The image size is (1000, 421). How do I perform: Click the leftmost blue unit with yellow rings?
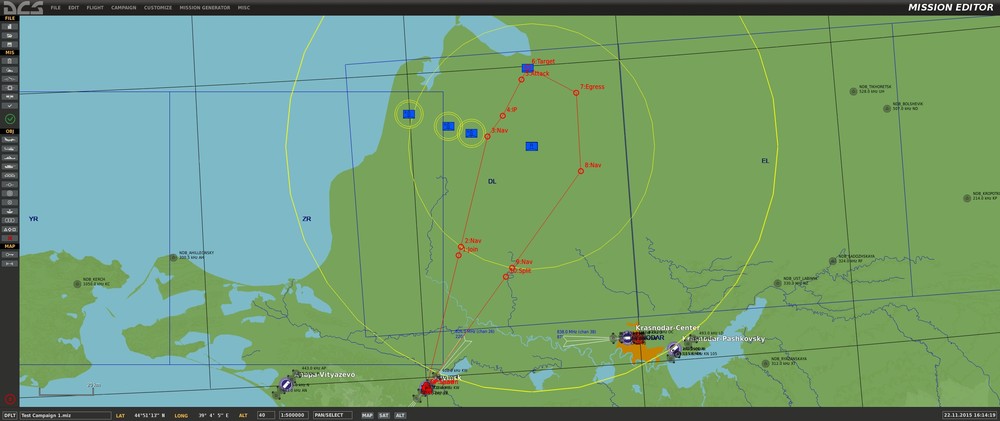pos(409,114)
